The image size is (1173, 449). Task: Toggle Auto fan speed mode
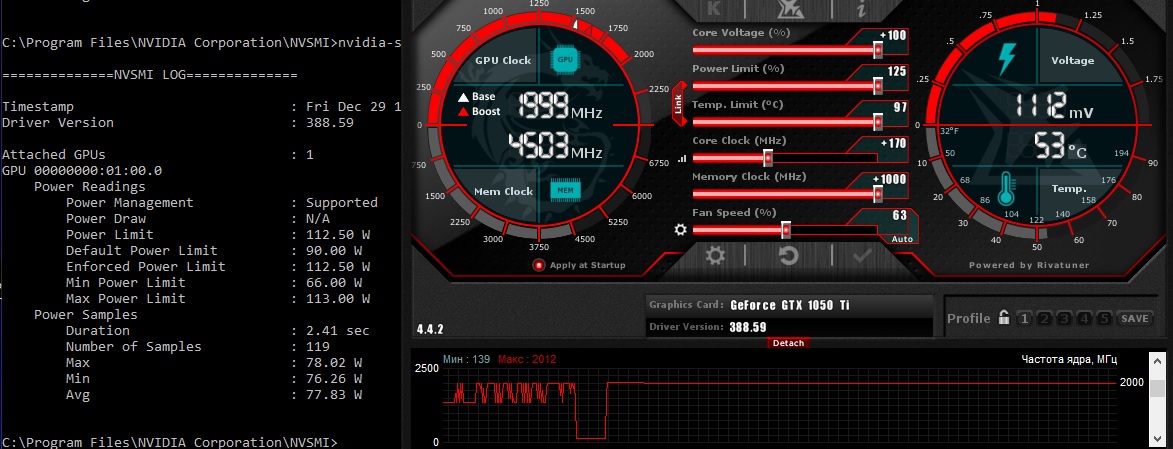pyautogui.click(x=902, y=239)
